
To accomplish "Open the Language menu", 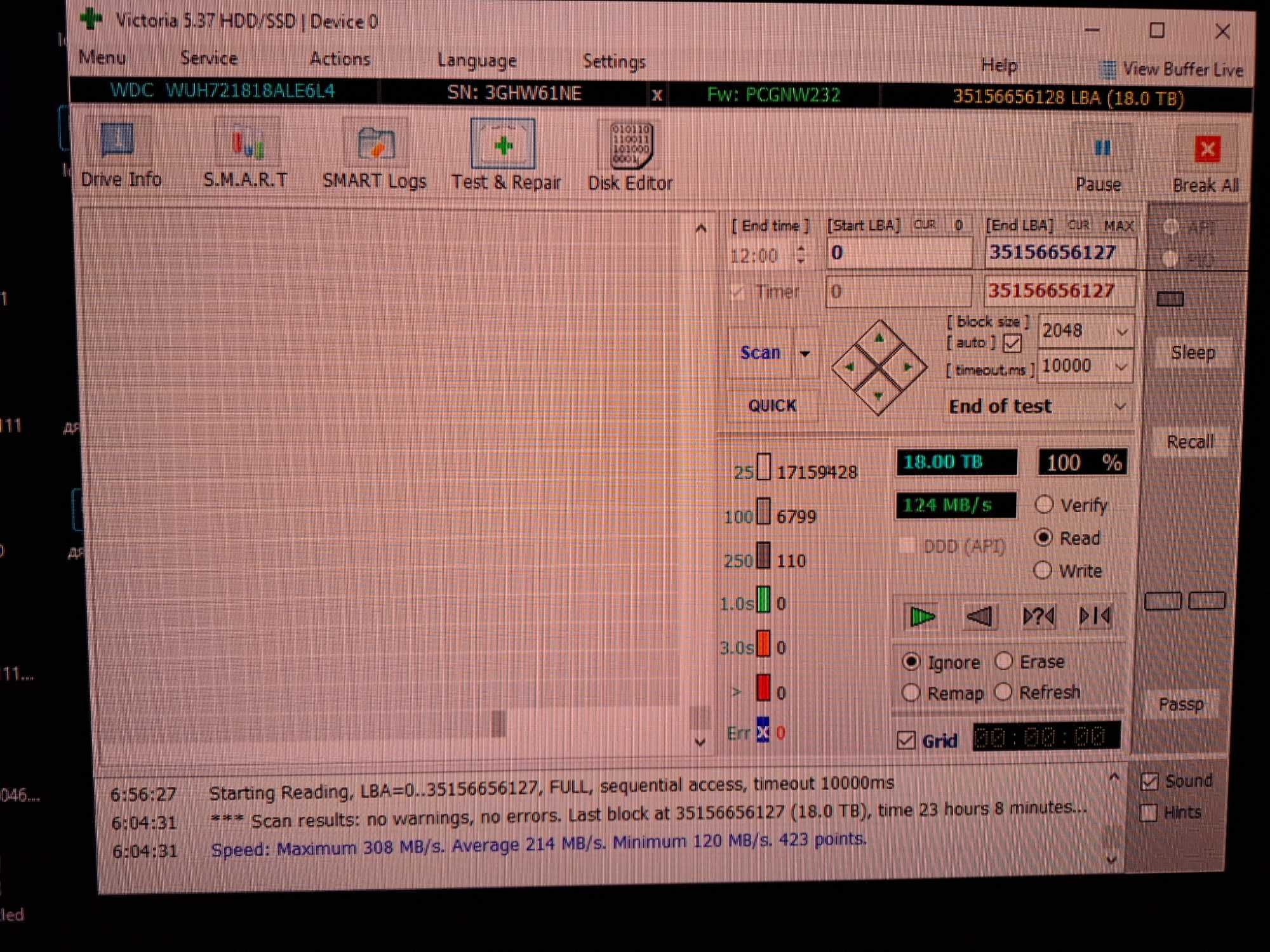I will coord(476,60).
